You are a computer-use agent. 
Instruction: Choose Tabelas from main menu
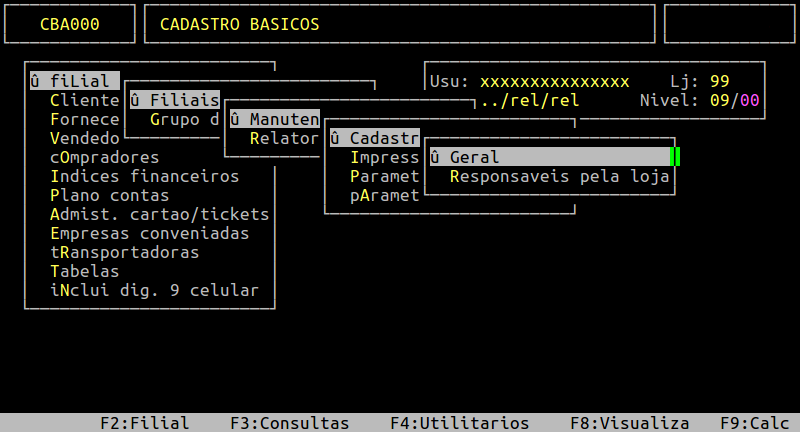[x=85, y=271]
